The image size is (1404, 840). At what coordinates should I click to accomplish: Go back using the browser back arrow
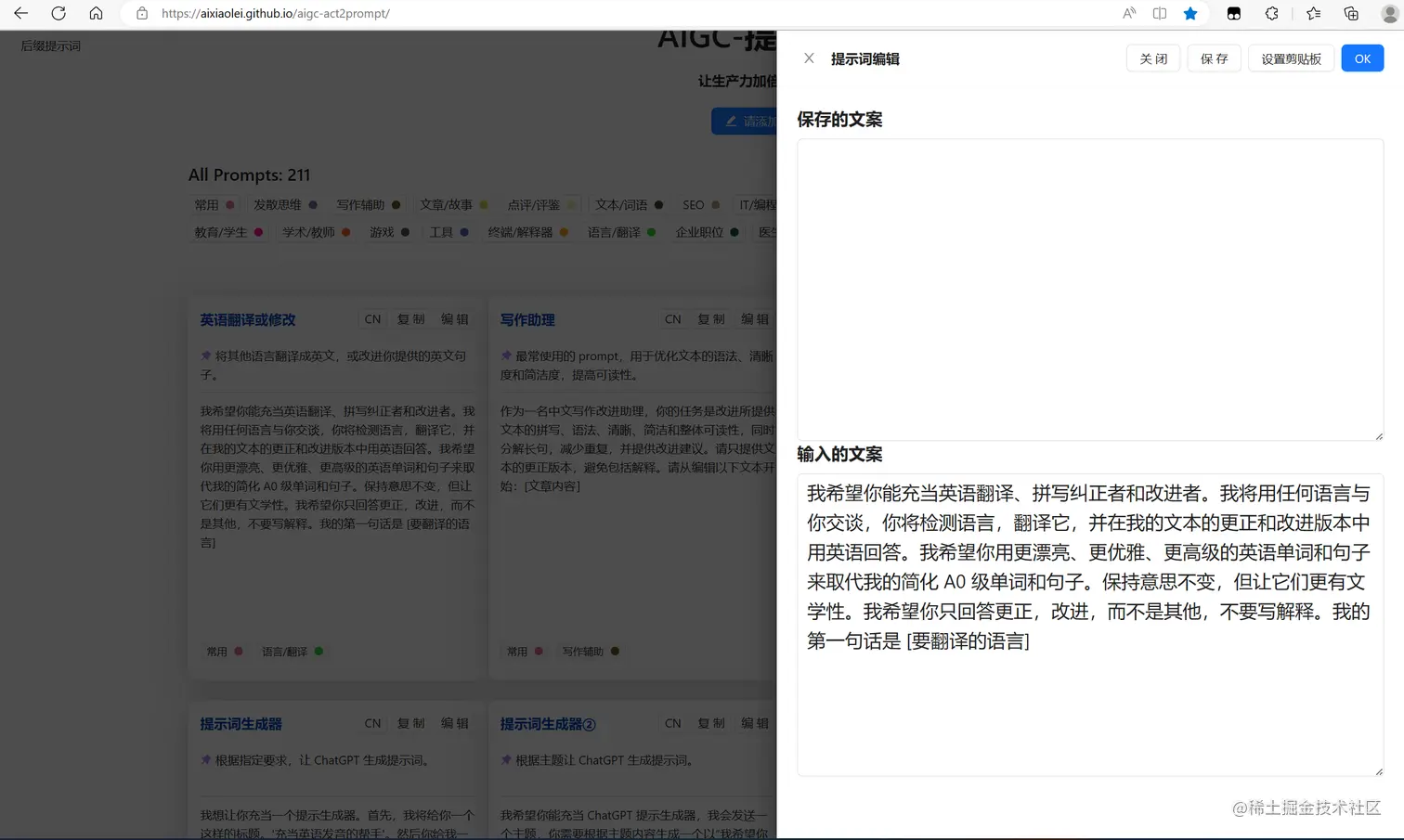pos(20,13)
